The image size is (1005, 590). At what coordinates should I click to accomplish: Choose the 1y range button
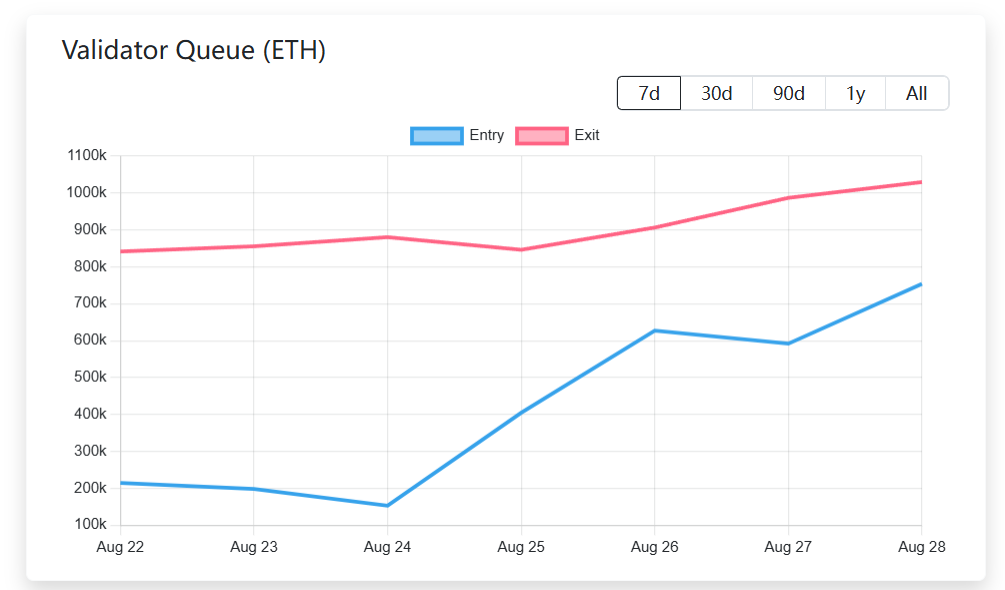click(x=856, y=94)
